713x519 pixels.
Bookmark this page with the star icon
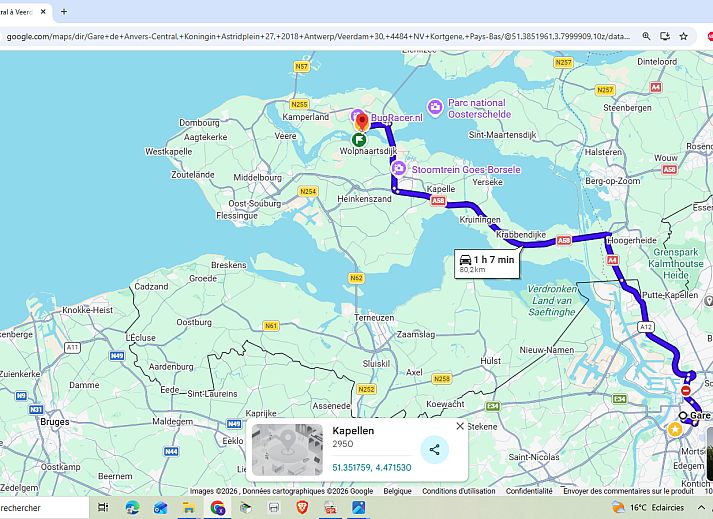tap(683, 36)
